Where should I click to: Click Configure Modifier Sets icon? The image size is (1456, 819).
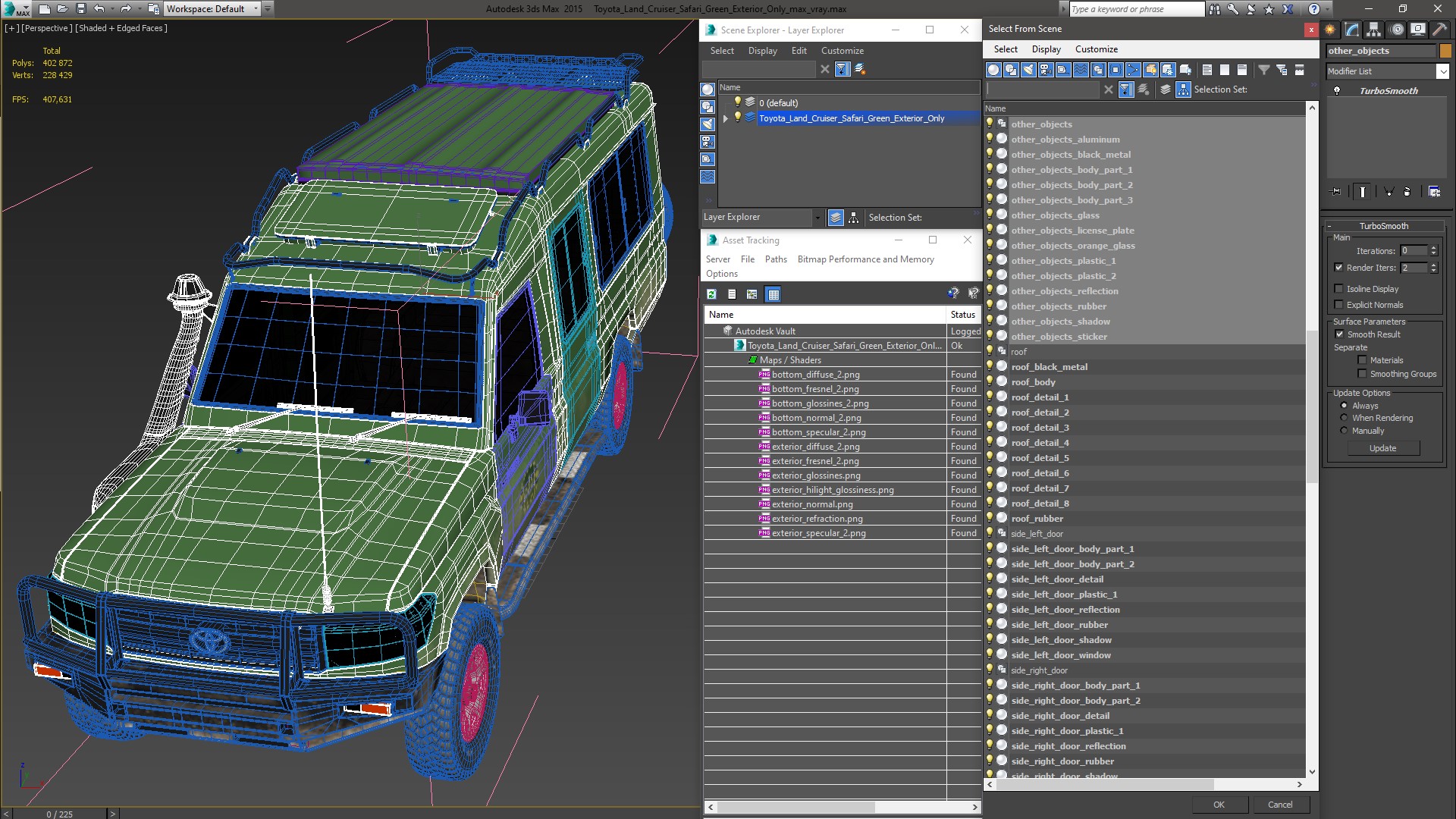1434,192
